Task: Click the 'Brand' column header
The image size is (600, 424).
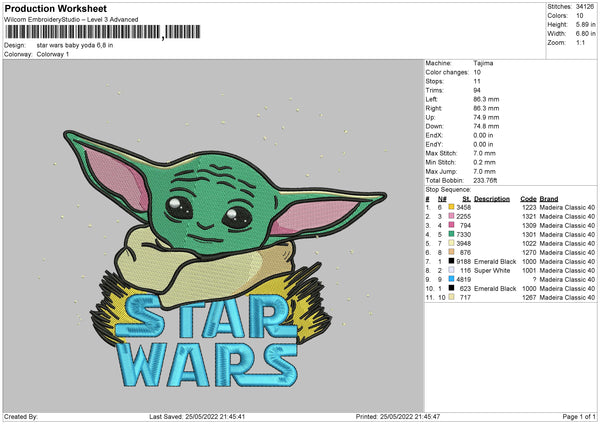Action: click(x=549, y=199)
